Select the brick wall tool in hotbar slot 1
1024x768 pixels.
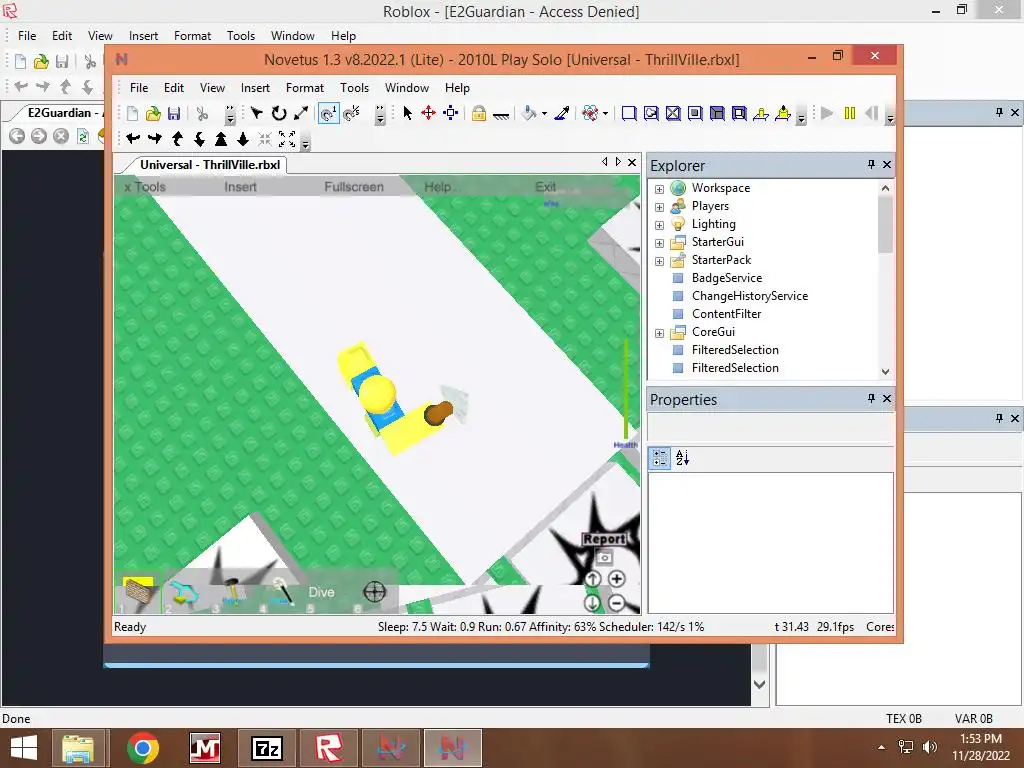(138, 593)
